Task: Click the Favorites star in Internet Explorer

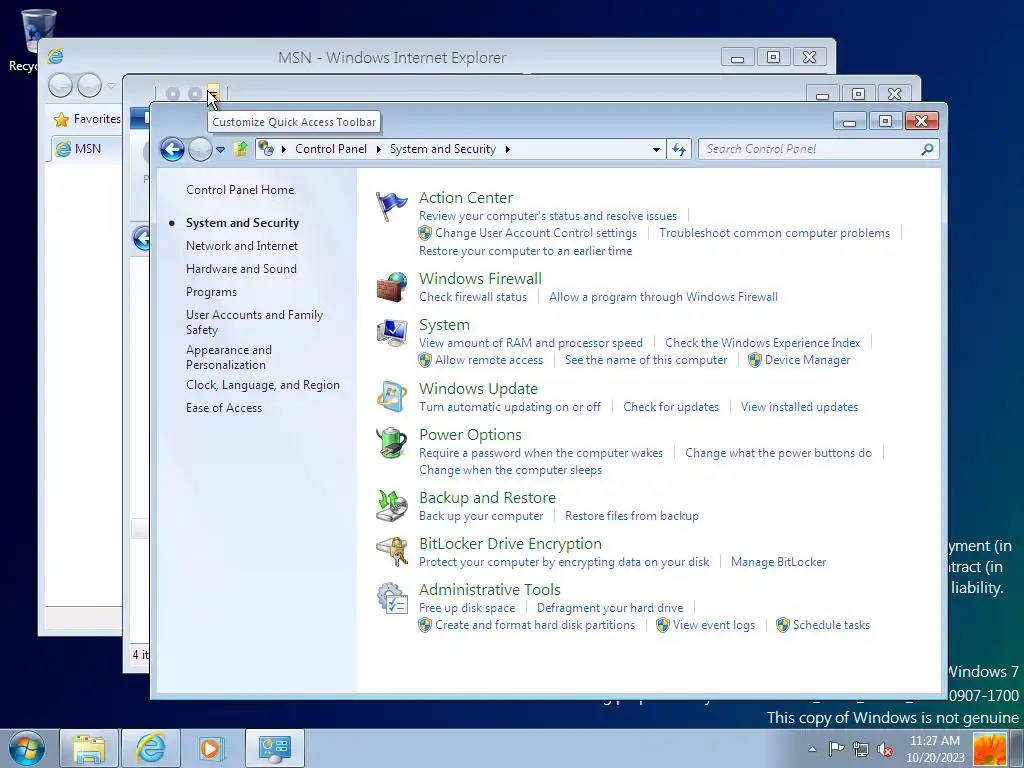Action: tap(61, 120)
